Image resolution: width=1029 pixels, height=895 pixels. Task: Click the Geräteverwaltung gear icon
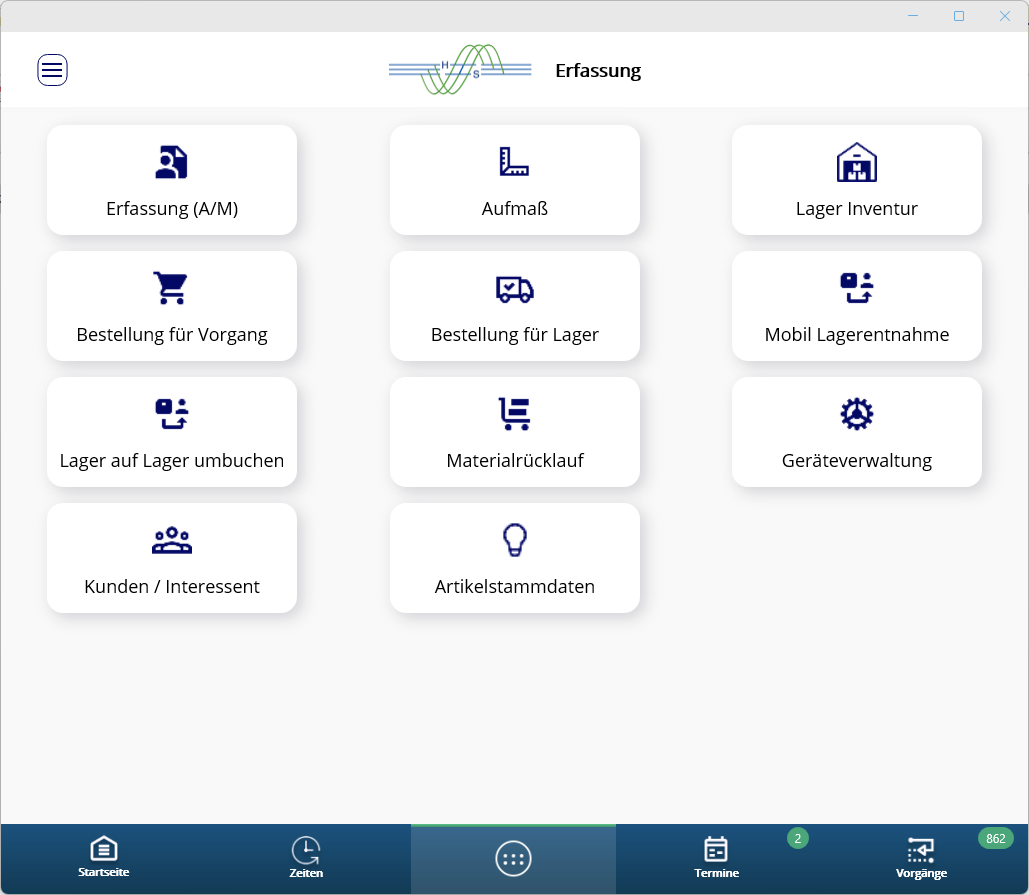856,414
